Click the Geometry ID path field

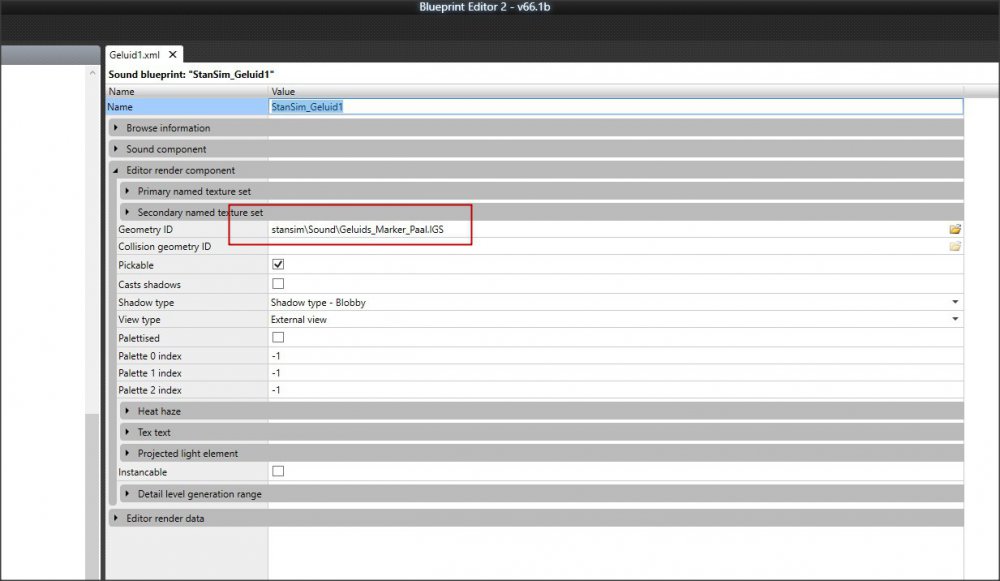pyautogui.click(x=600, y=229)
